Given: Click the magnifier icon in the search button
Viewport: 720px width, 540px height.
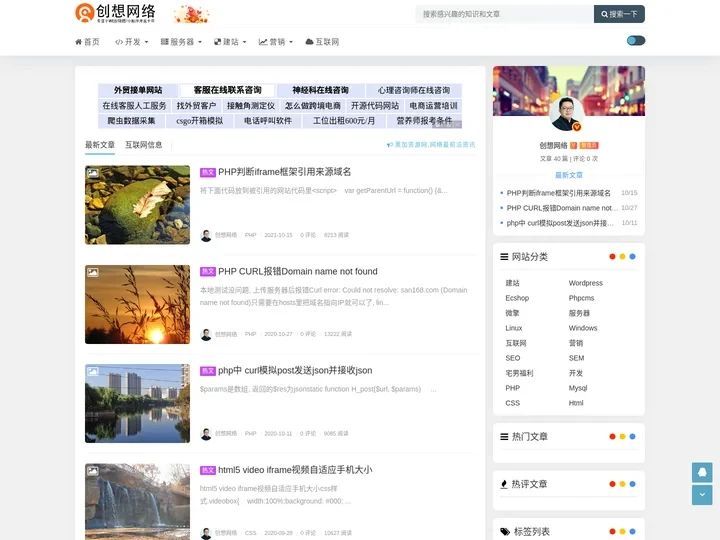Looking at the screenshot, I should tap(604, 14).
